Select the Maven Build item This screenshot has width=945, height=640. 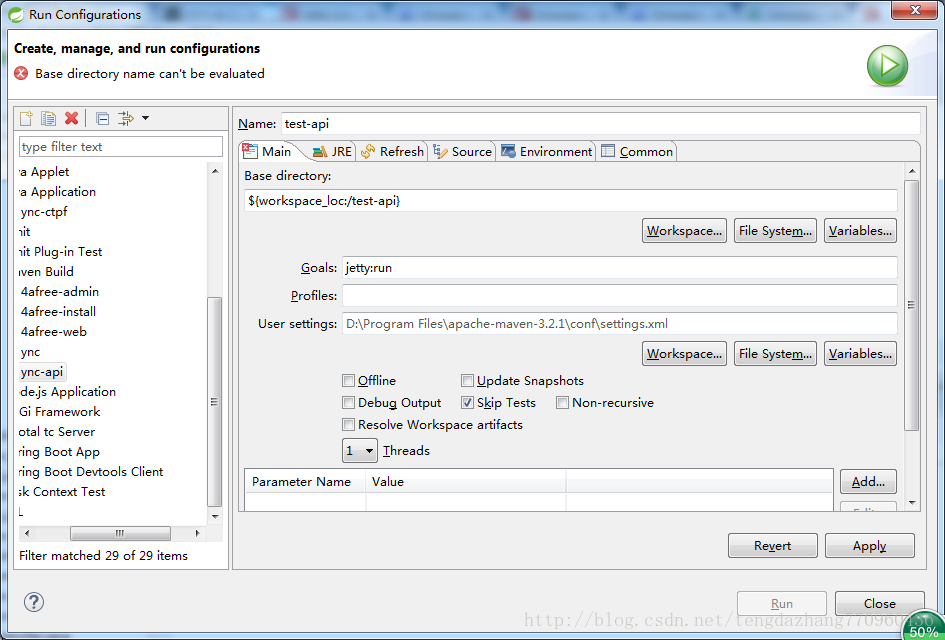click(x=46, y=272)
